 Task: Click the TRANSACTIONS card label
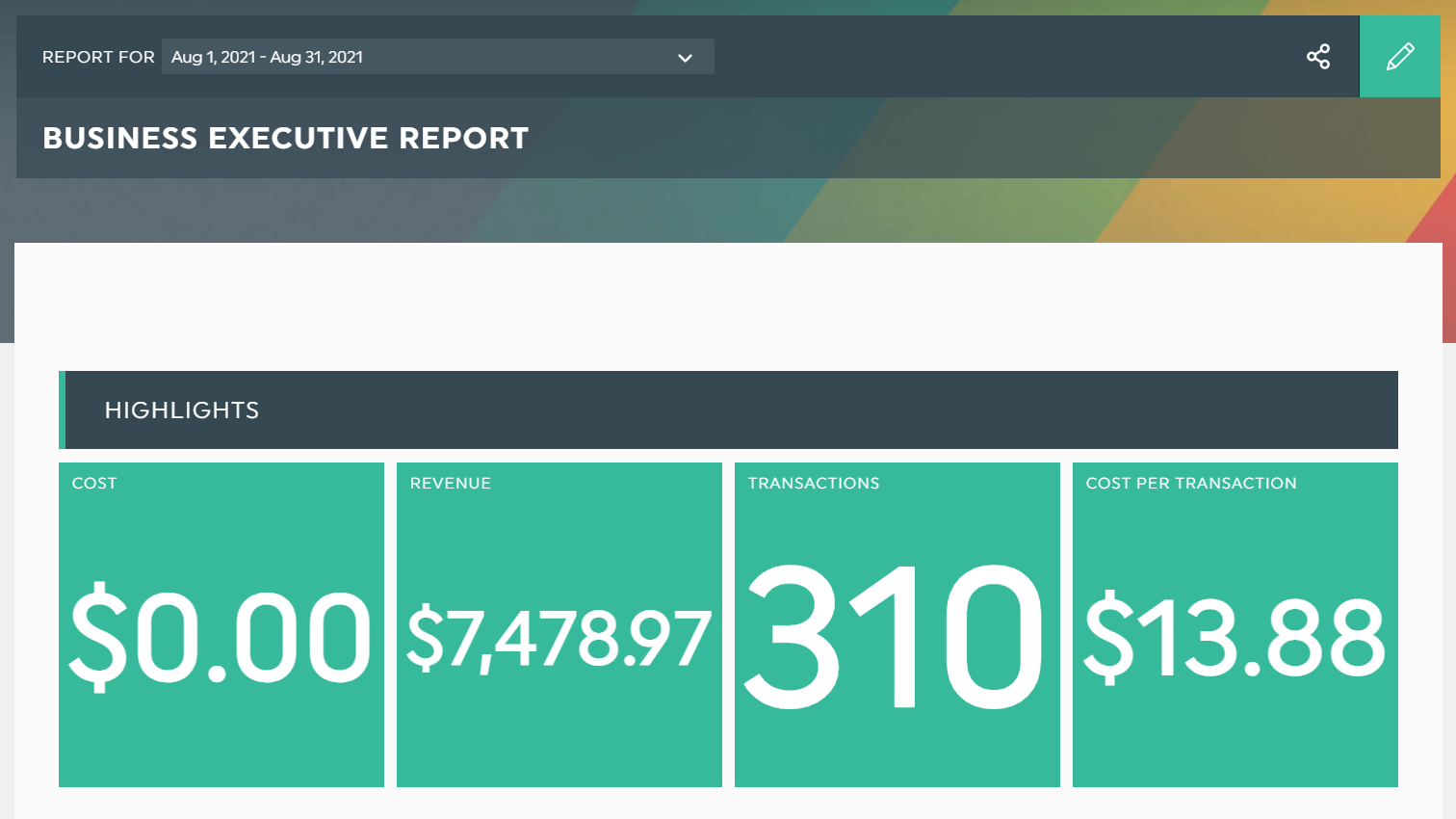[x=813, y=484]
